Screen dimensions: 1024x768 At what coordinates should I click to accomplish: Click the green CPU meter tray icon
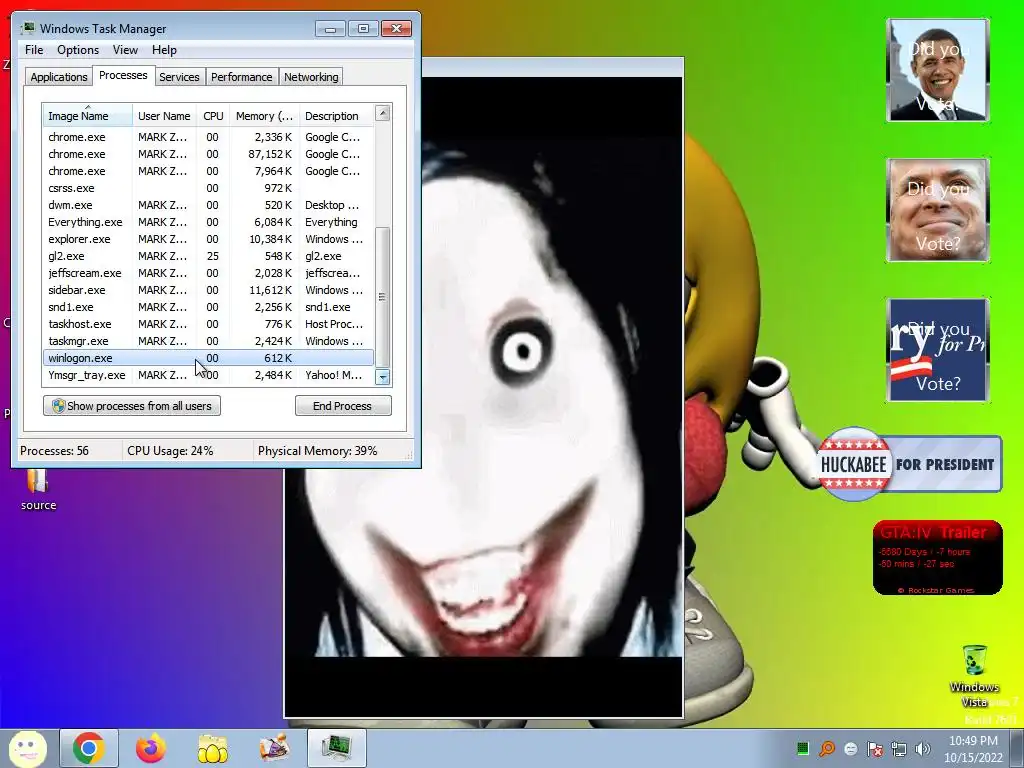tap(803, 749)
